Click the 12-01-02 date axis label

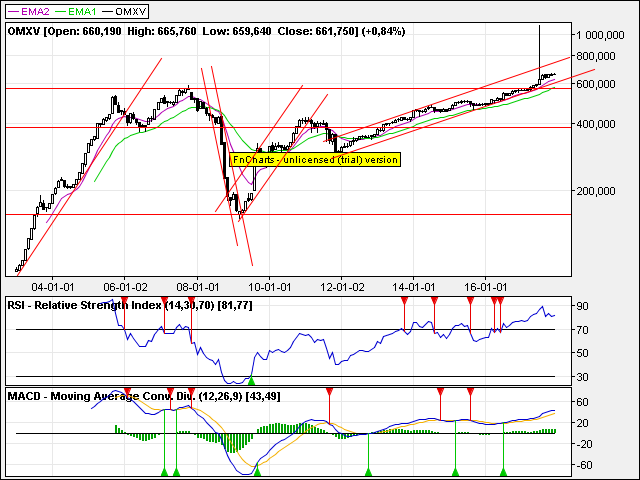coord(342,287)
